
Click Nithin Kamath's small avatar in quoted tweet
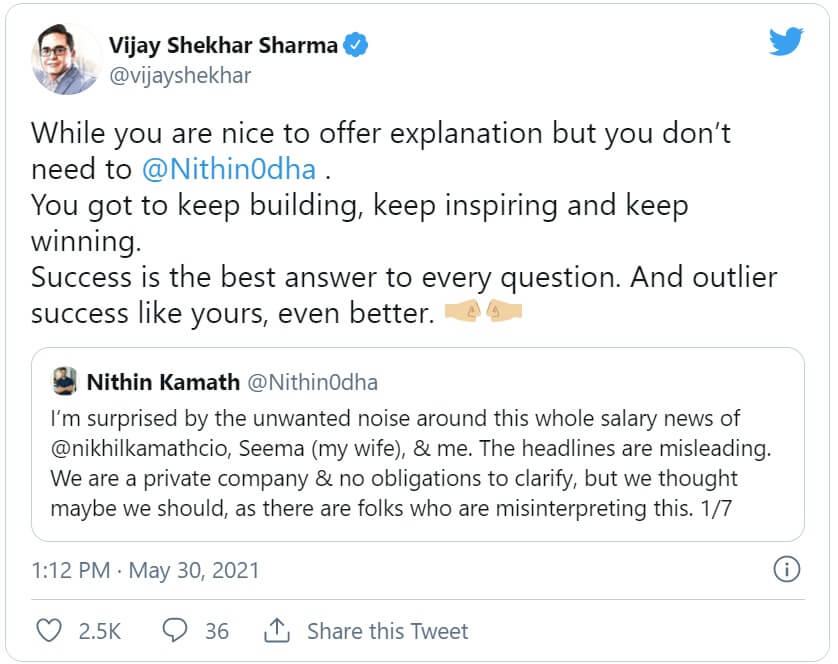tap(65, 382)
